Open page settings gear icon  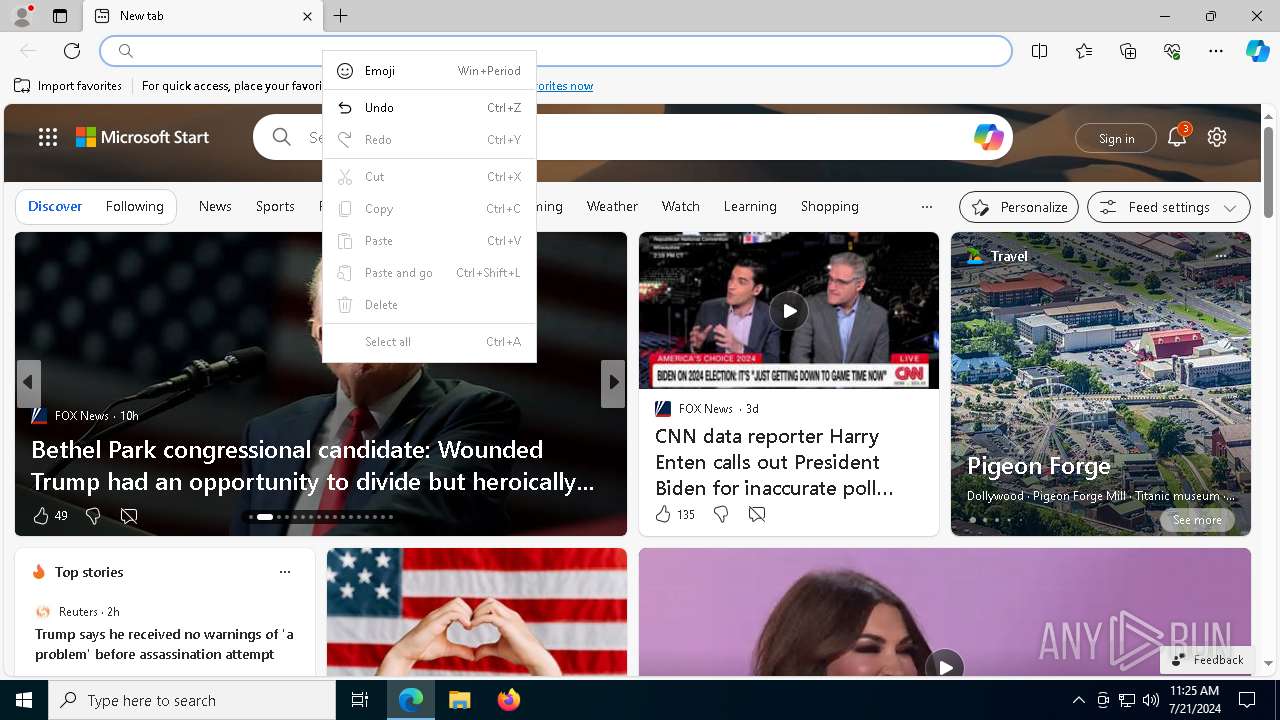(x=1217, y=137)
